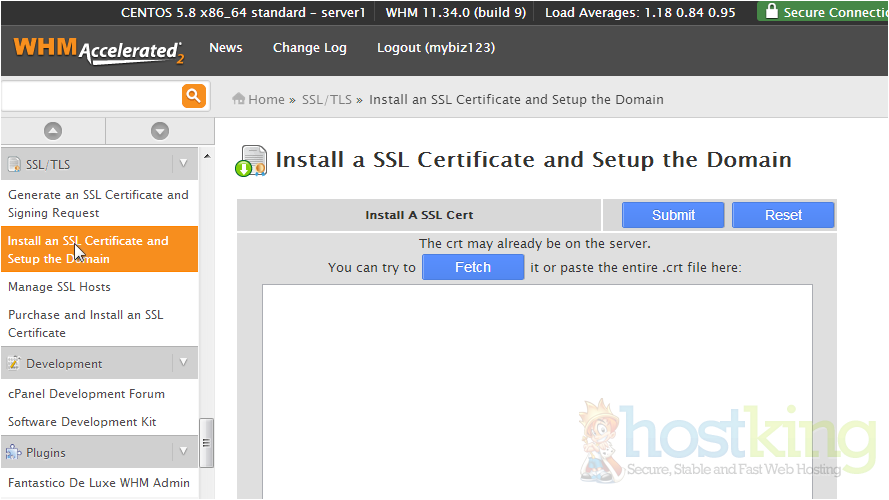This screenshot has height=500, width=889.
Task: Collapse the SSL/TLS section arrow
Action: click(x=183, y=163)
